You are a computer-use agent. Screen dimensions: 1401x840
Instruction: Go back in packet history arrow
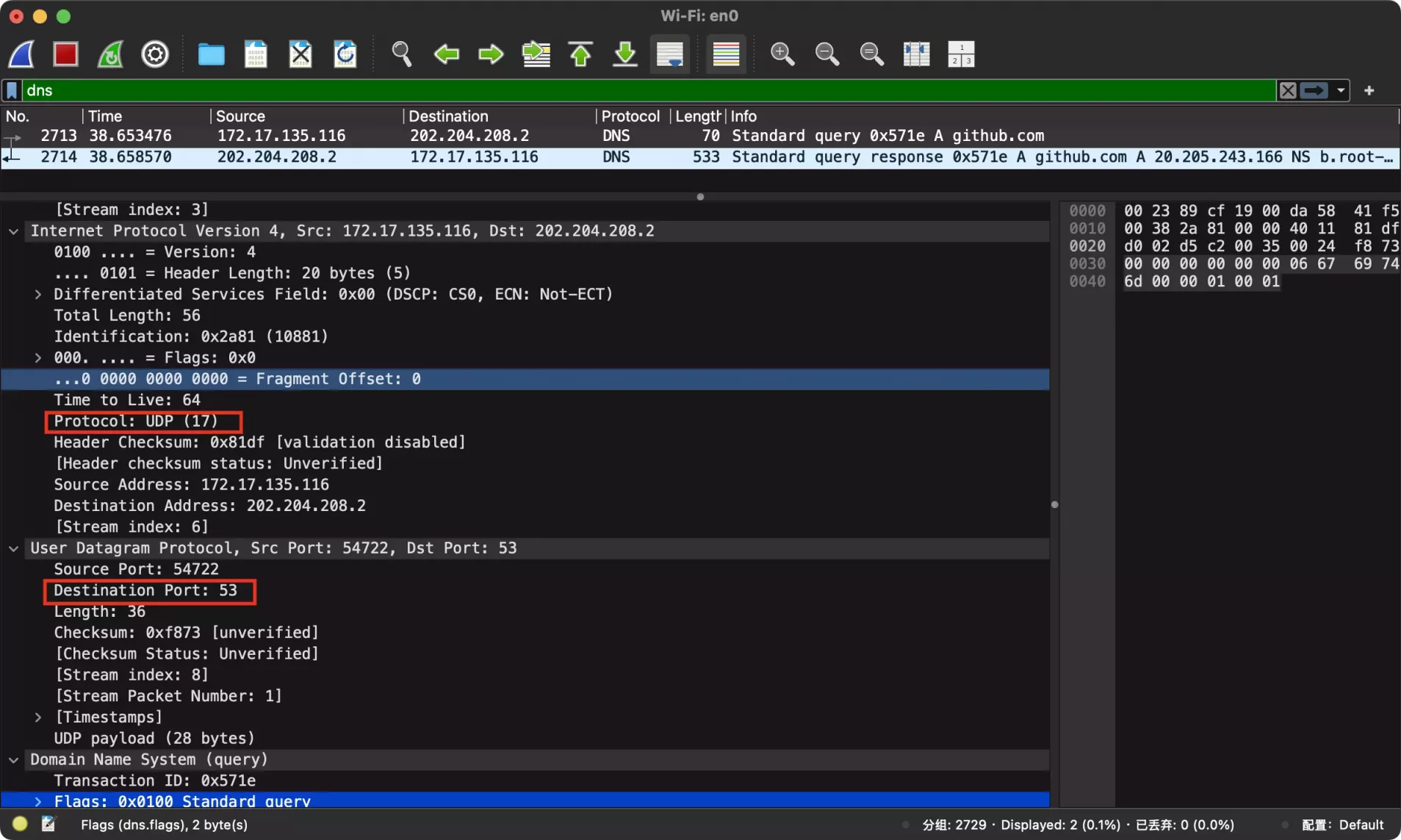(x=447, y=54)
